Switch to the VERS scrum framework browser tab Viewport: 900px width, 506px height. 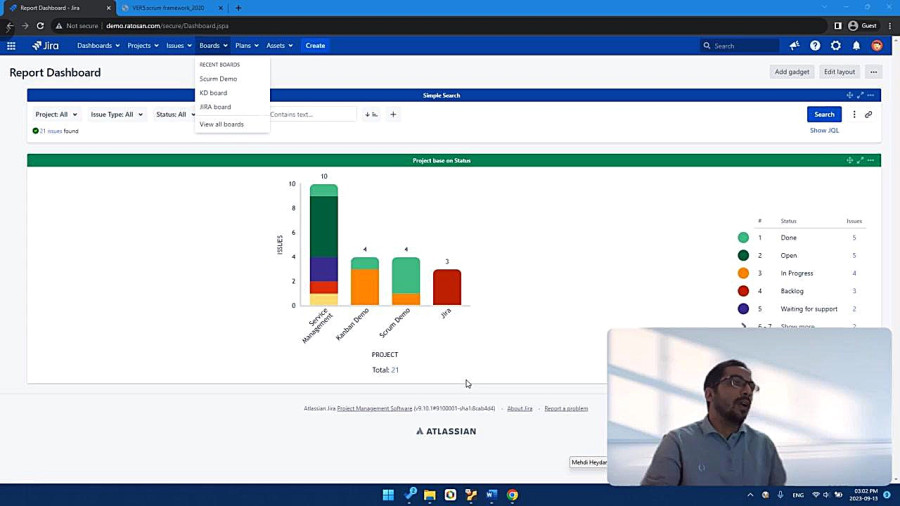tap(170, 8)
